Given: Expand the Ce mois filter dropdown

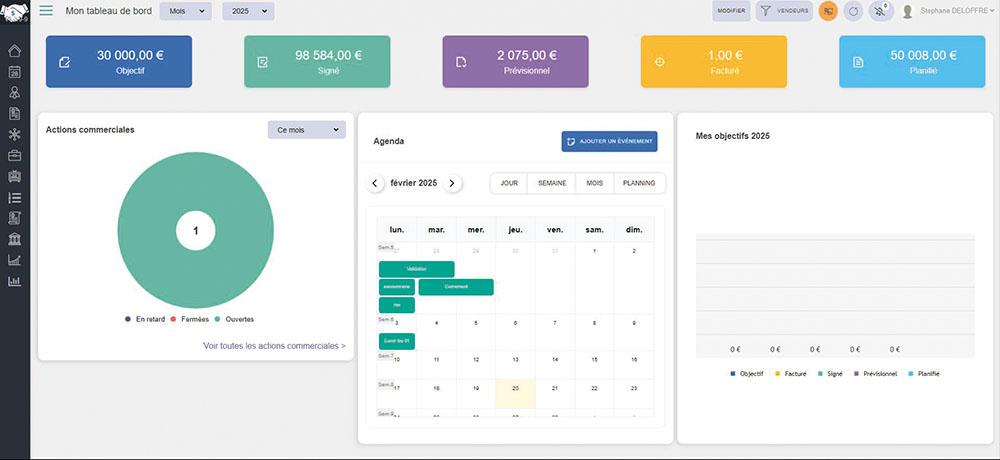Looking at the screenshot, I should tap(306, 130).
